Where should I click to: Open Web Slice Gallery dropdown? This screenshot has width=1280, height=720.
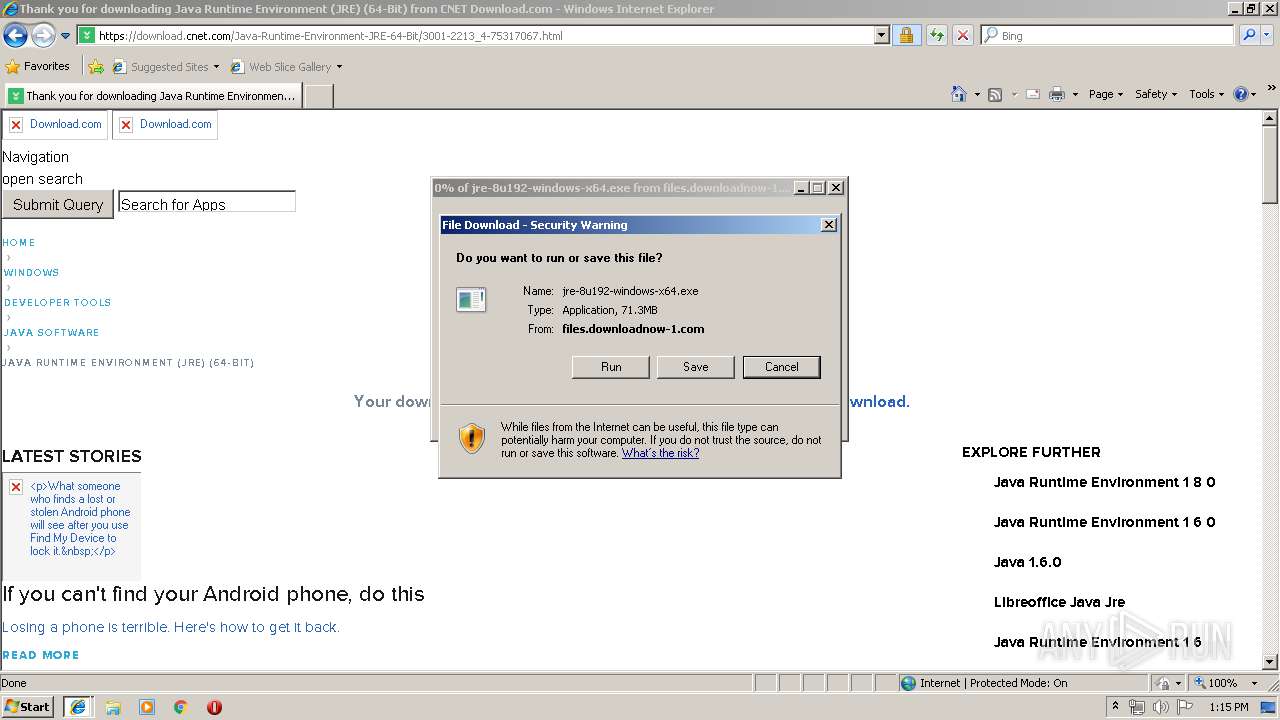click(286, 67)
